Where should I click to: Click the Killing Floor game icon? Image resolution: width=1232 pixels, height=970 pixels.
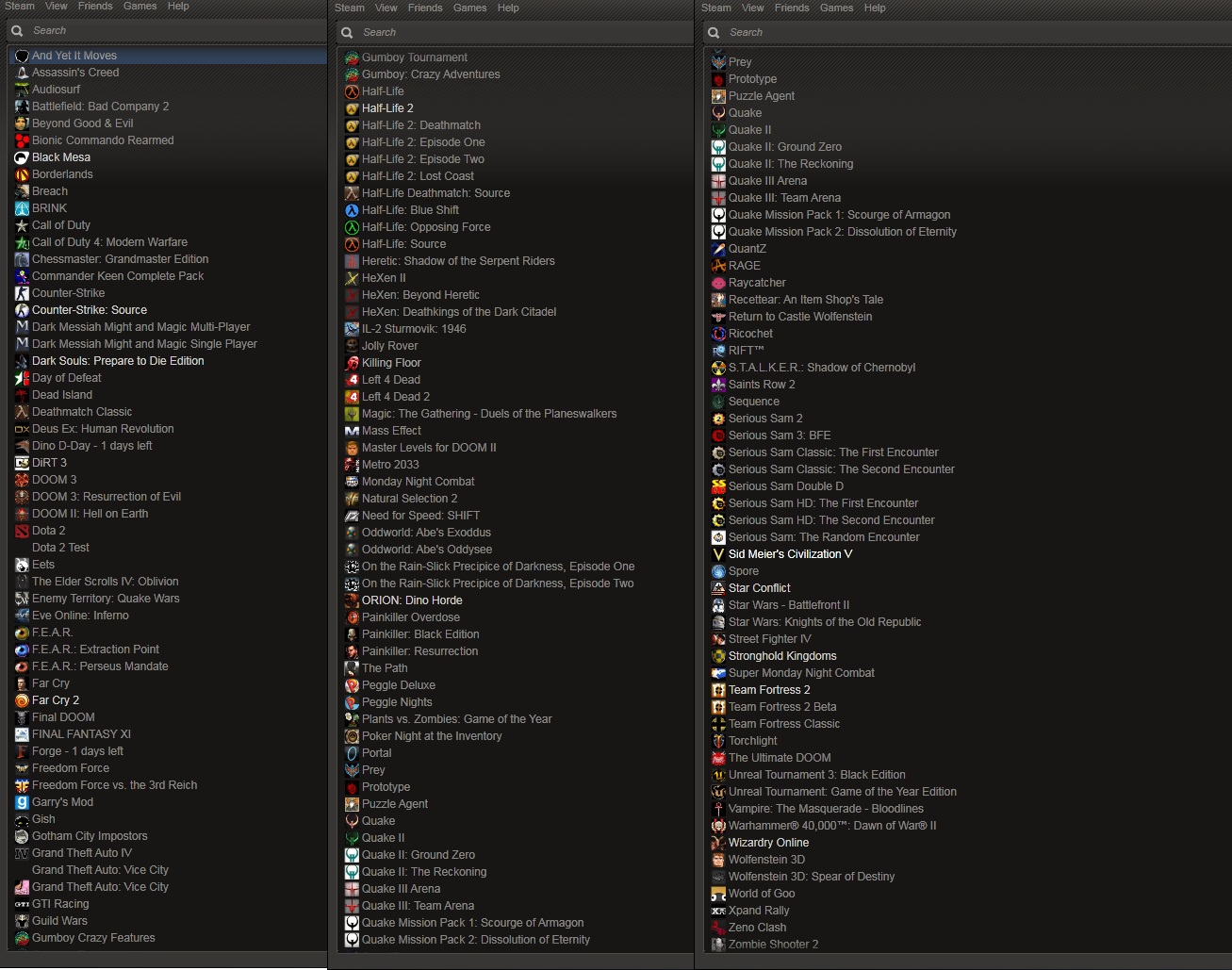pyautogui.click(x=352, y=363)
